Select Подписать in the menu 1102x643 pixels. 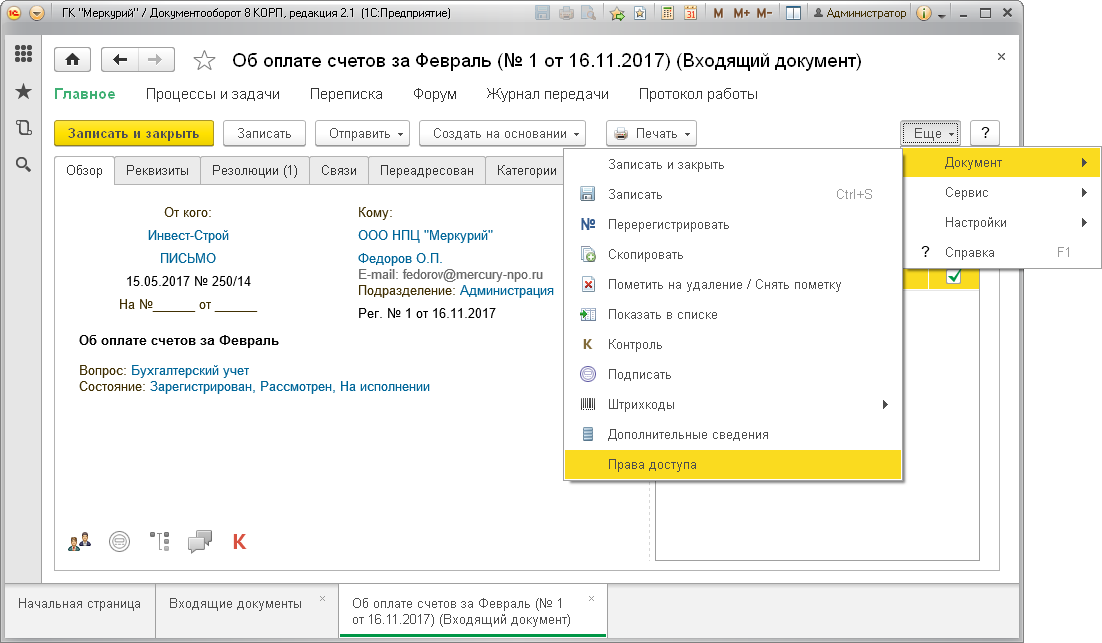[732, 375]
